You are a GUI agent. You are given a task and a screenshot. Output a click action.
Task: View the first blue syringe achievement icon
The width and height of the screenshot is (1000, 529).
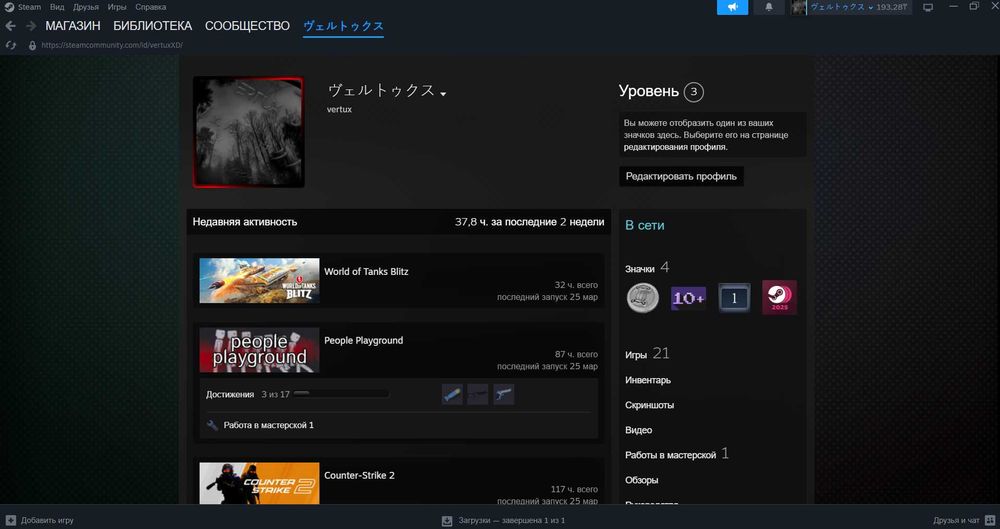click(x=452, y=394)
